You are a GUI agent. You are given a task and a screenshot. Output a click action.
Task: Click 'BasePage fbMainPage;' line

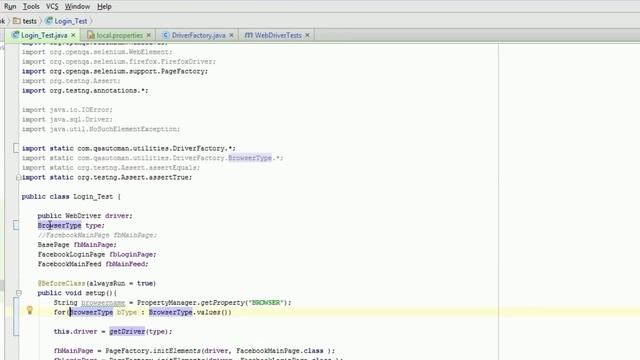77,245
